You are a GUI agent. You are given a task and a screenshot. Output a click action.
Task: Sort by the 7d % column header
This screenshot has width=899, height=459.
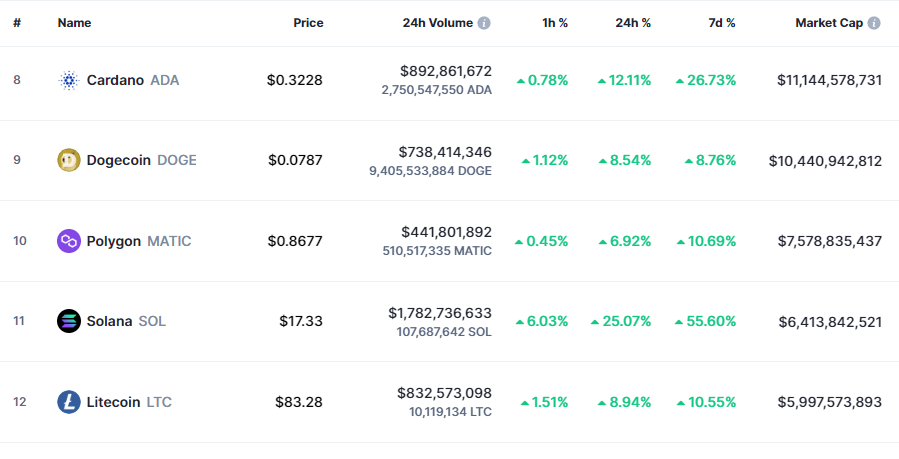pyautogui.click(x=722, y=23)
